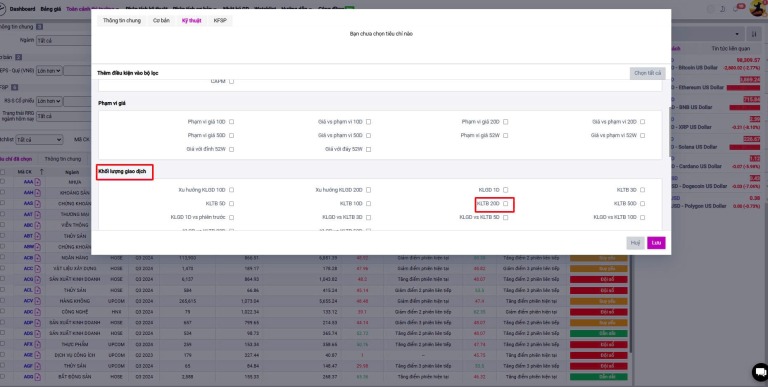This screenshot has width=768, height=387.
Task: Open EPS - Quý Lớn hơn dropdown
Action: (49, 71)
